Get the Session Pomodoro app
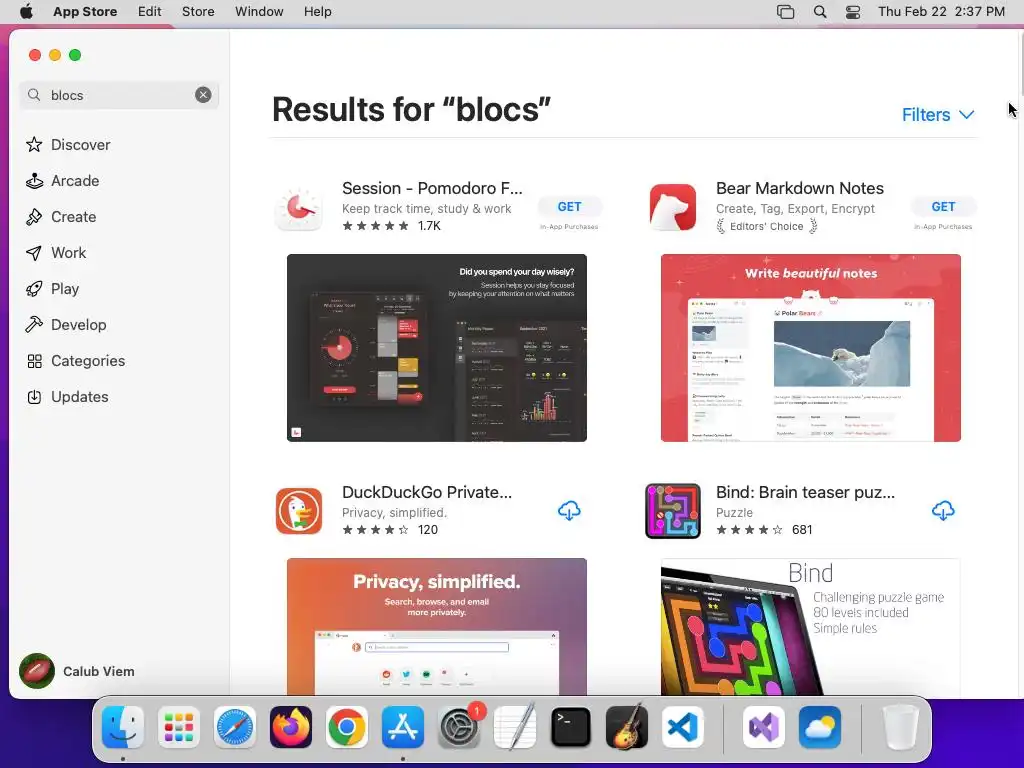The width and height of the screenshot is (1024, 768). (x=569, y=206)
